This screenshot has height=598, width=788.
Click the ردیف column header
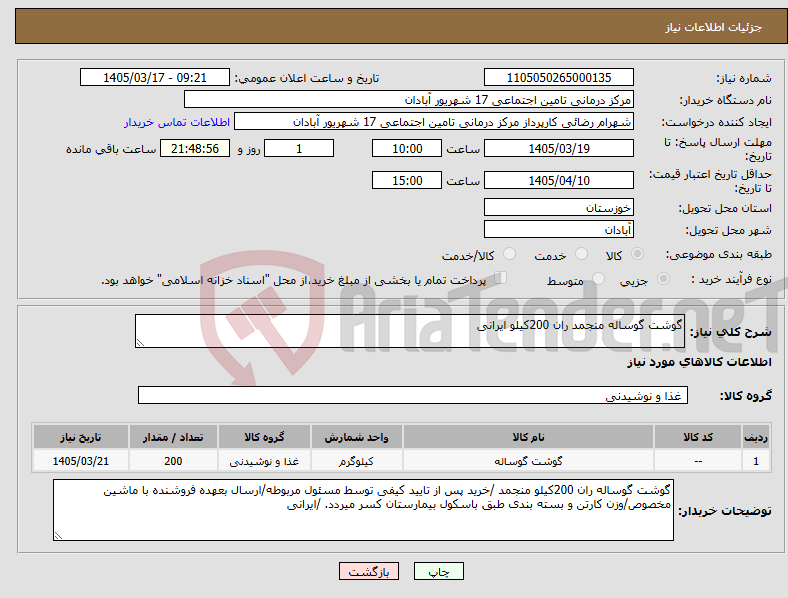click(x=756, y=437)
